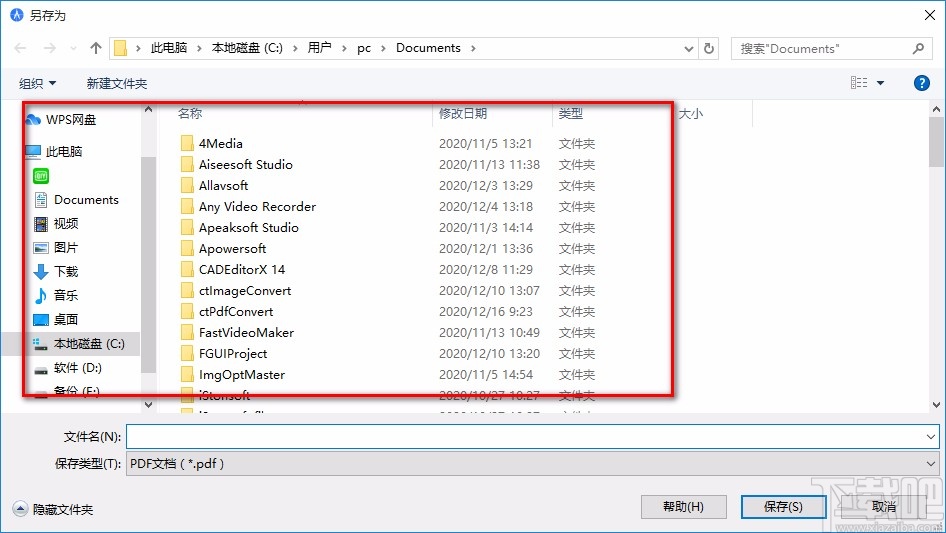Go up one folder level
The width and height of the screenshot is (946, 533).
[x=95, y=48]
